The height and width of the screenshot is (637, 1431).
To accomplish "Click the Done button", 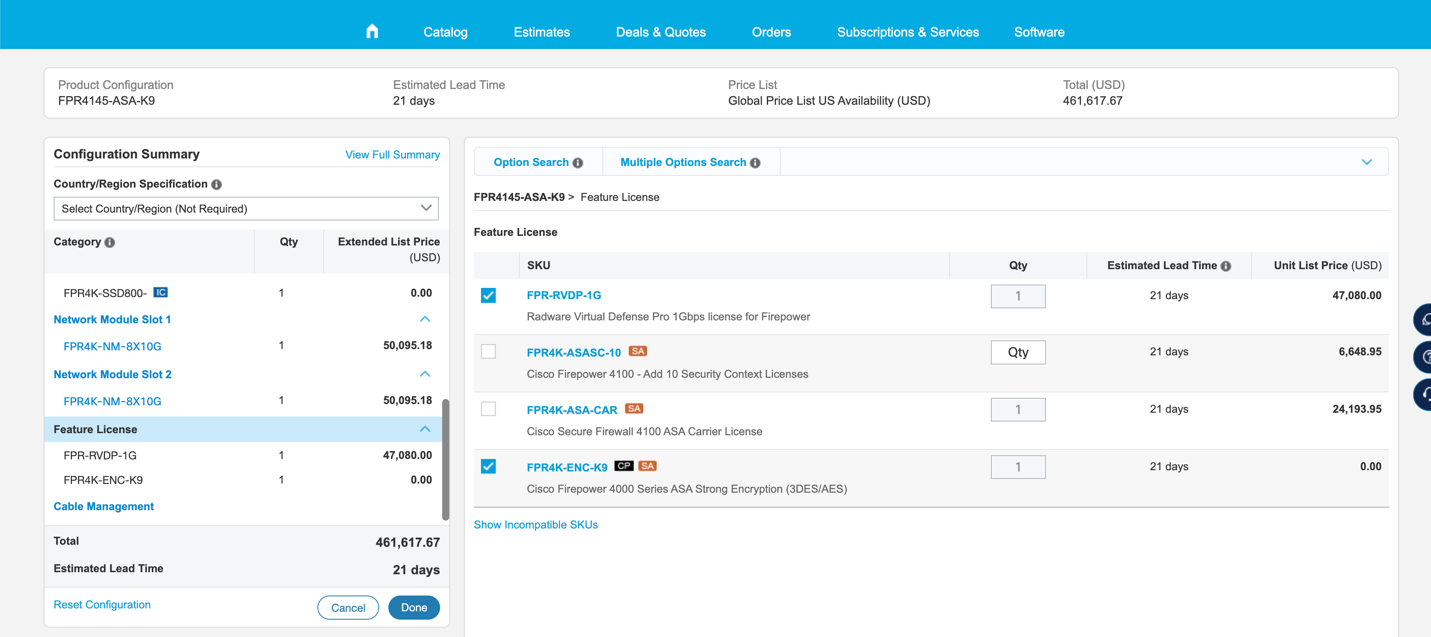I will click(x=414, y=608).
